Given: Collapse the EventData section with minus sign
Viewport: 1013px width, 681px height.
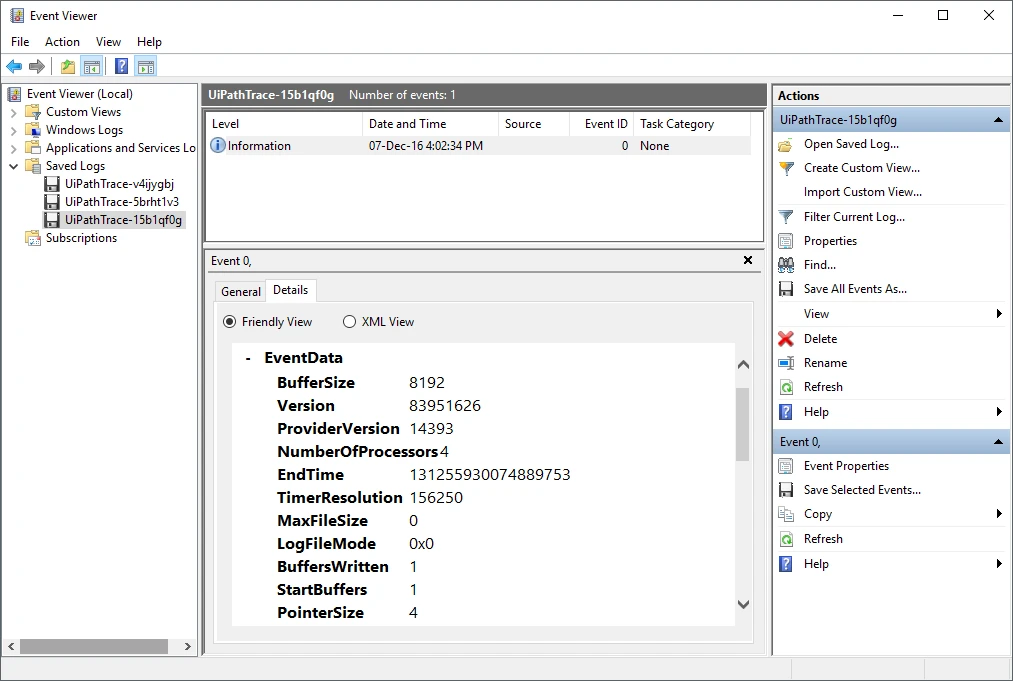Looking at the screenshot, I should click(x=248, y=359).
